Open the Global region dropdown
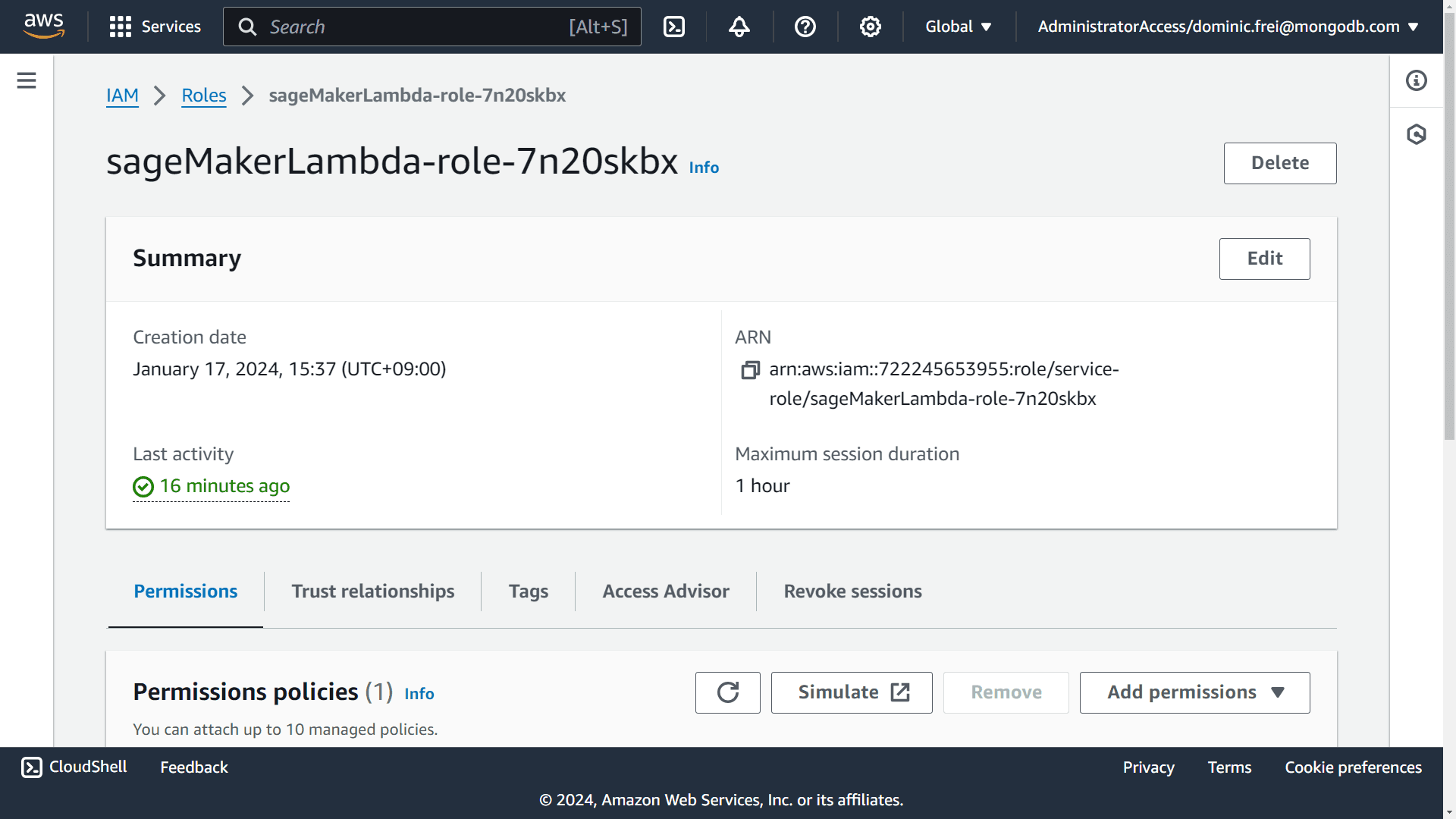 (959, 27)
